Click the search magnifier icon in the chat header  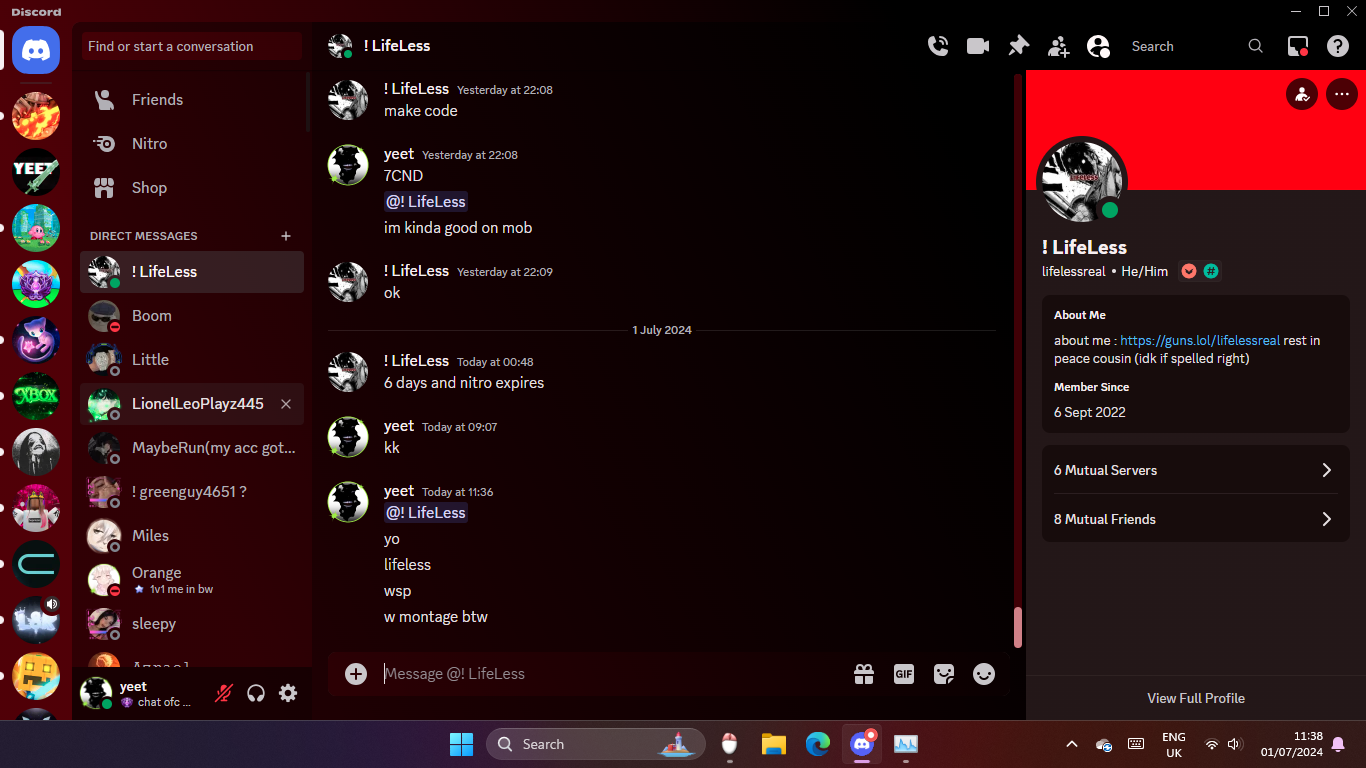pyautogui.click(x=1256, y=46)
